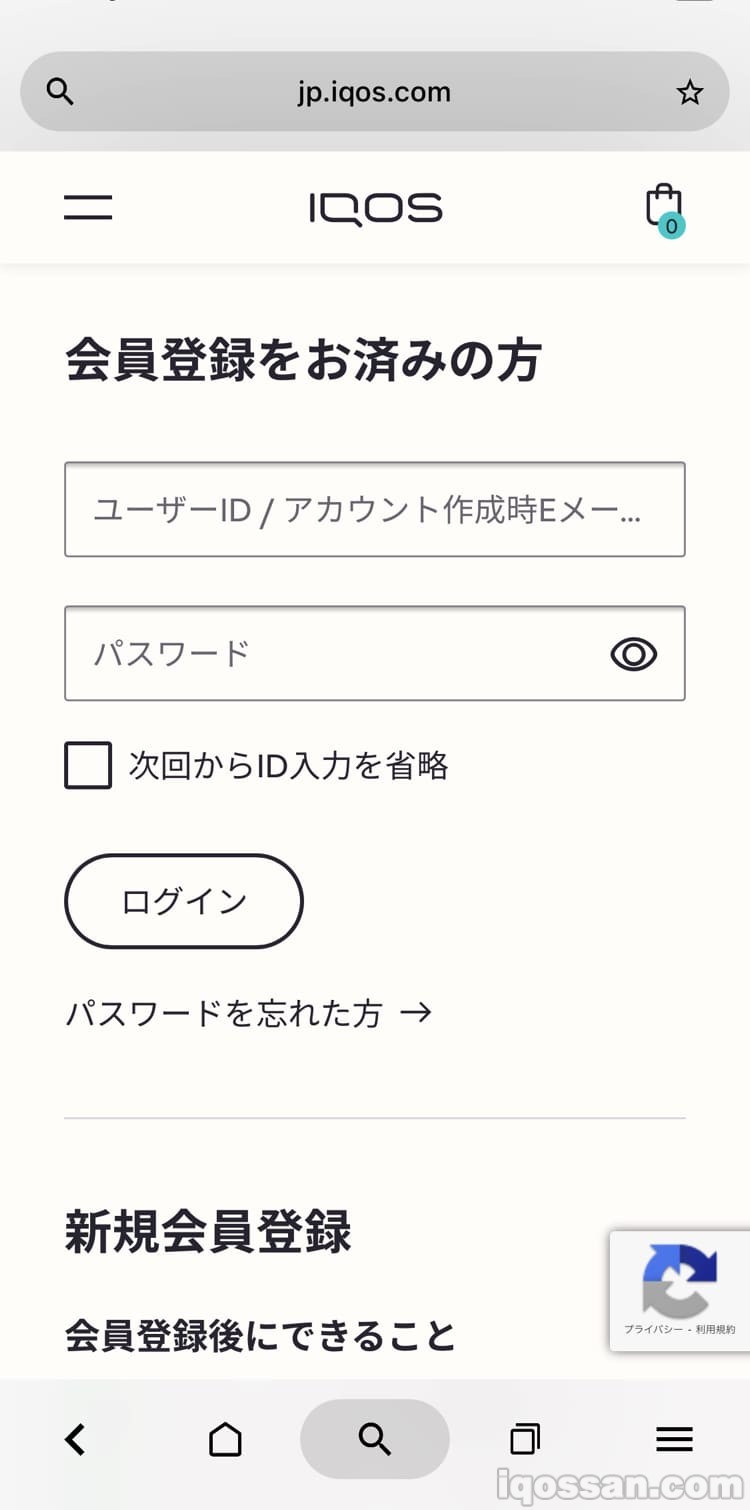Open the browser tabs switcher
Screen dimensions: 750x1510
[525, 1439]
